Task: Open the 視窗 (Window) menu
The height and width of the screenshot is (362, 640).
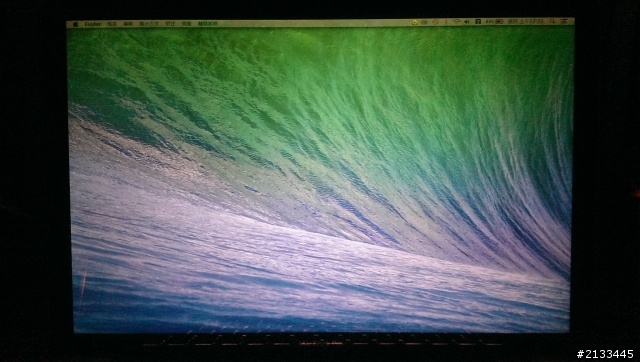Action: pyautogui.click(x=187, y=24)
